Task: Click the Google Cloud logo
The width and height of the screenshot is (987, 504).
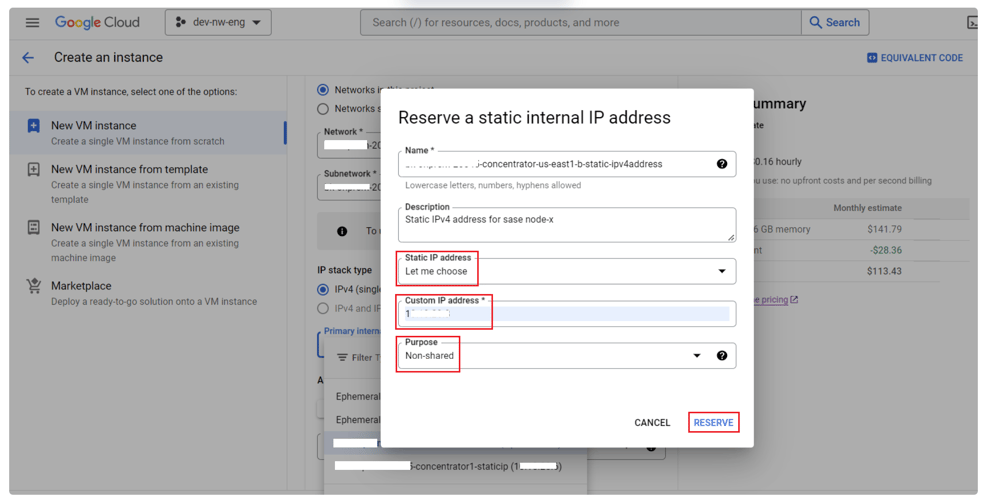Action: pyautogui.click(x=97, y=22)
